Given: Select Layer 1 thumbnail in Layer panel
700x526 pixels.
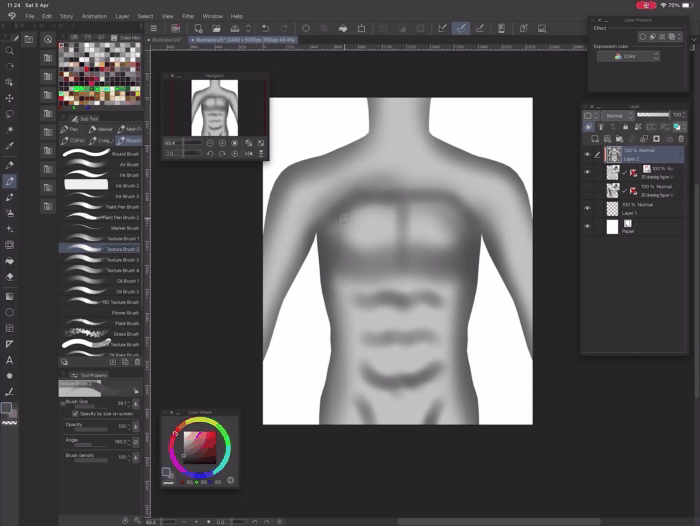Looking at the screenshot, I should click(x=612, y=209).
